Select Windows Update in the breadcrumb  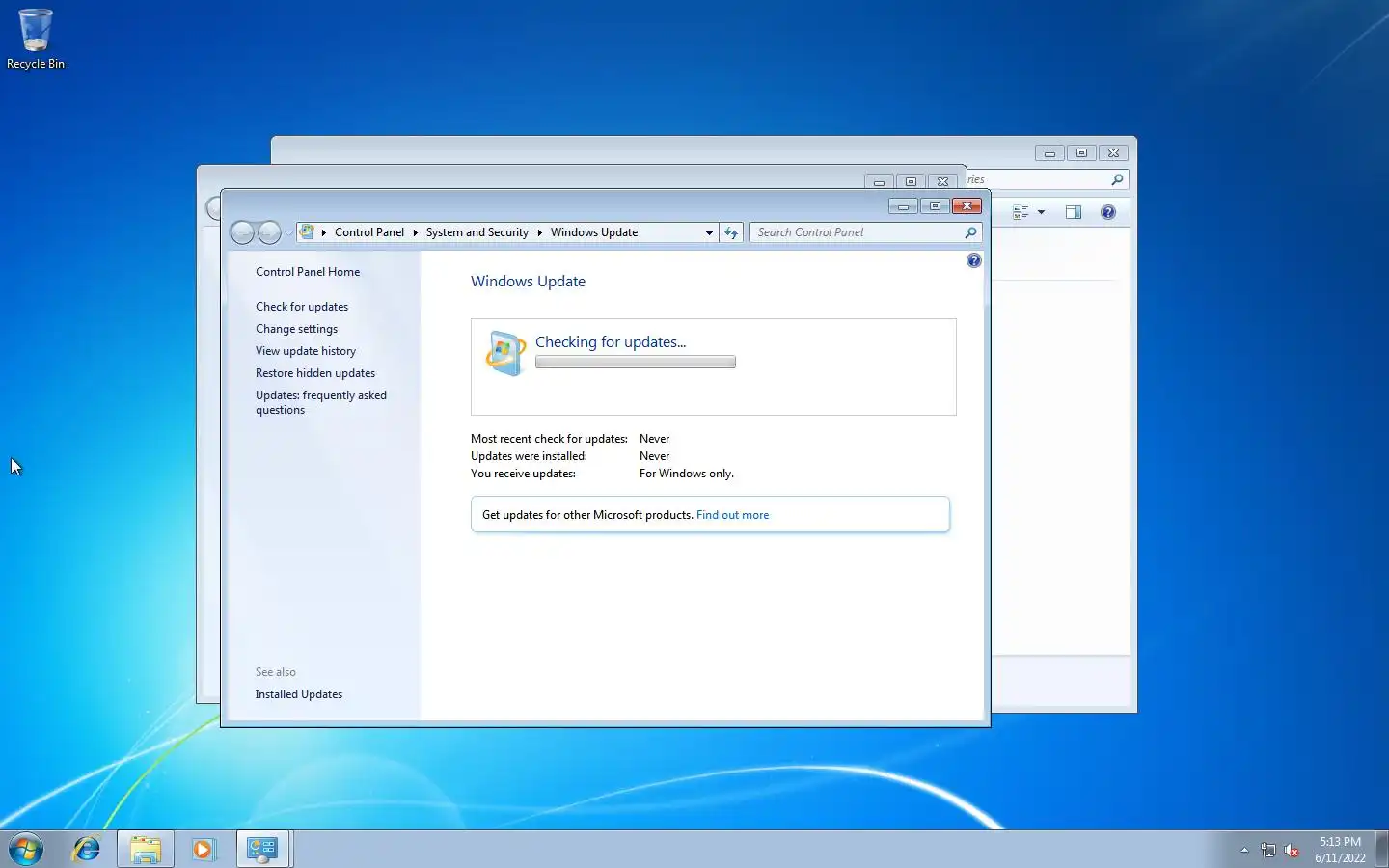[594, 232]
